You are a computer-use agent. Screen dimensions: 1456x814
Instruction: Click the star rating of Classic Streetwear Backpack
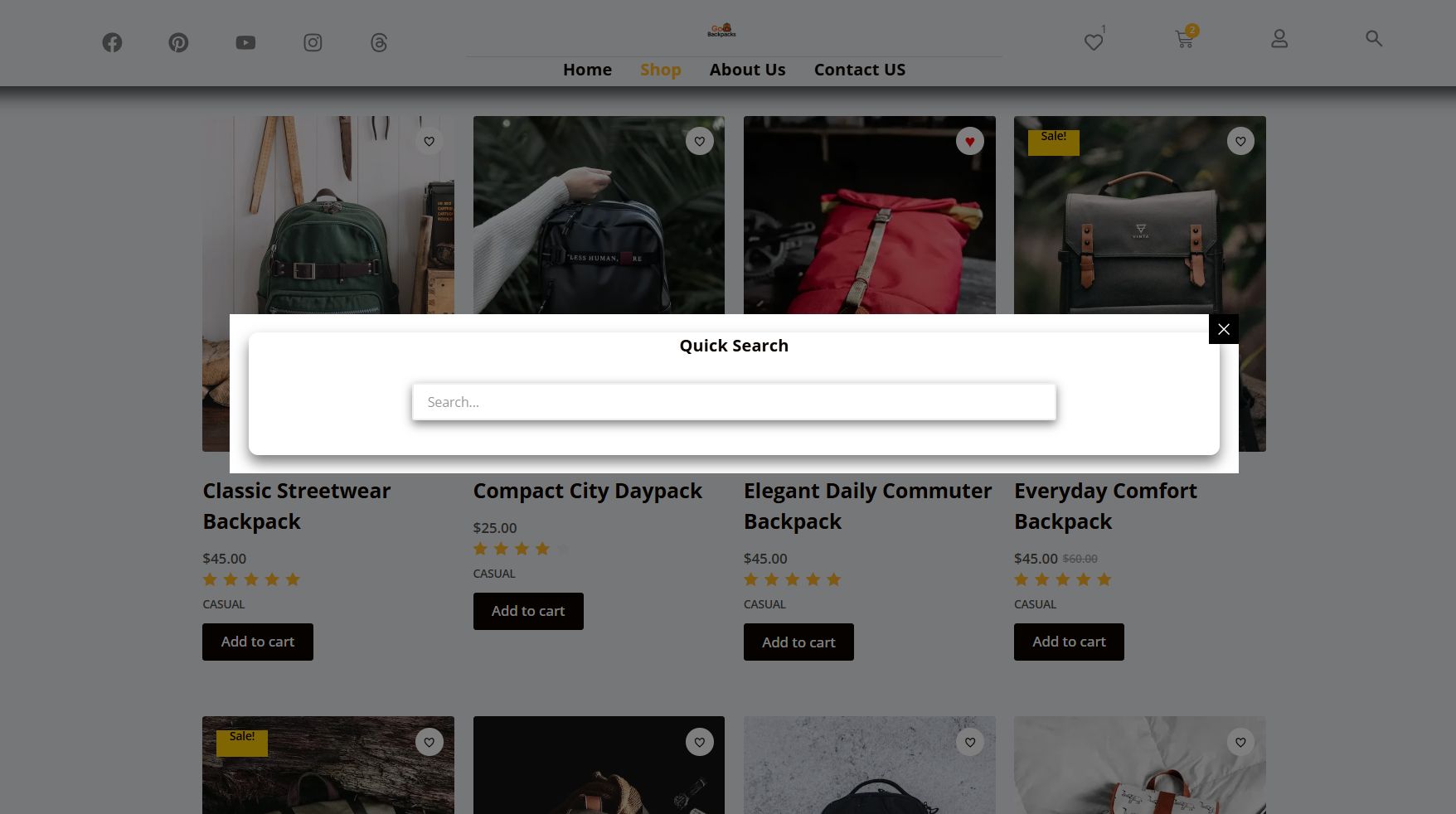pyautogui.click(x=251, y=579)
